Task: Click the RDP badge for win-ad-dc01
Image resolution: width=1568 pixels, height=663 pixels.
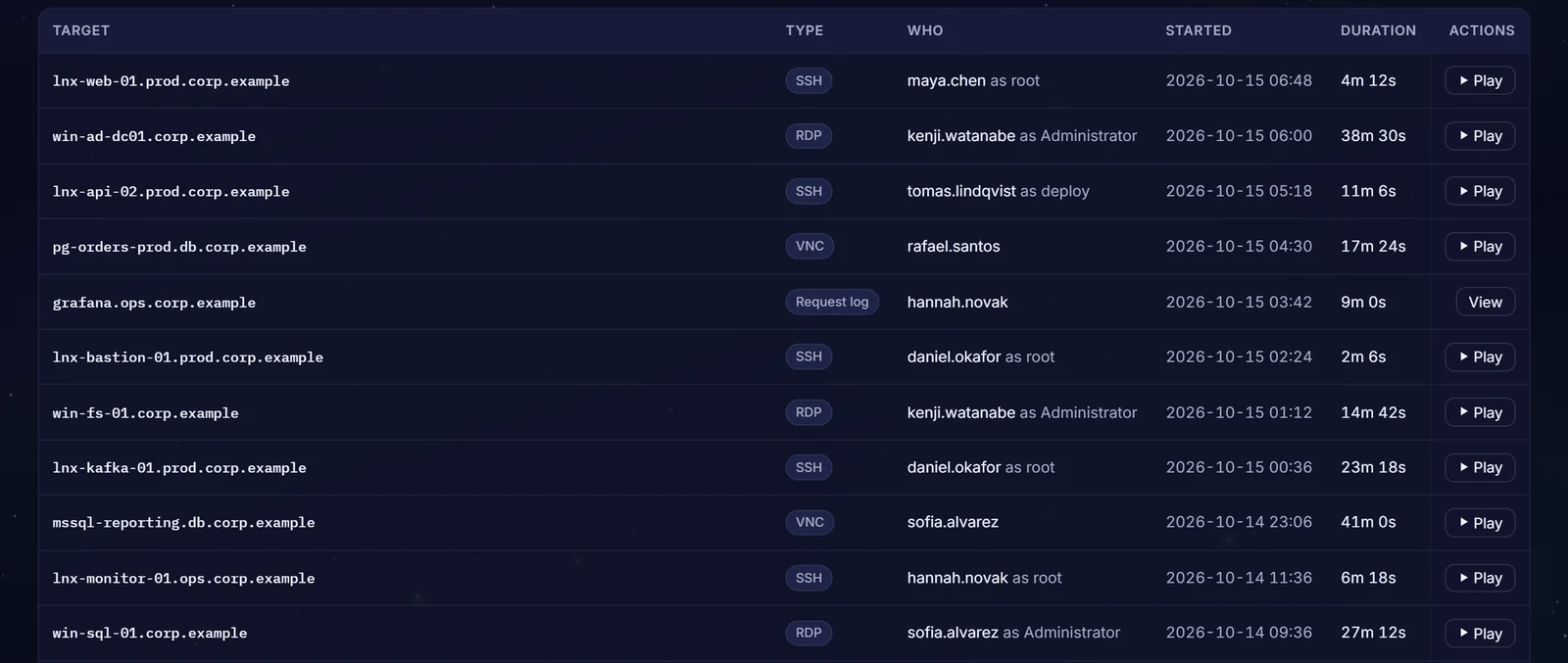Action: [x=808, y=135]
